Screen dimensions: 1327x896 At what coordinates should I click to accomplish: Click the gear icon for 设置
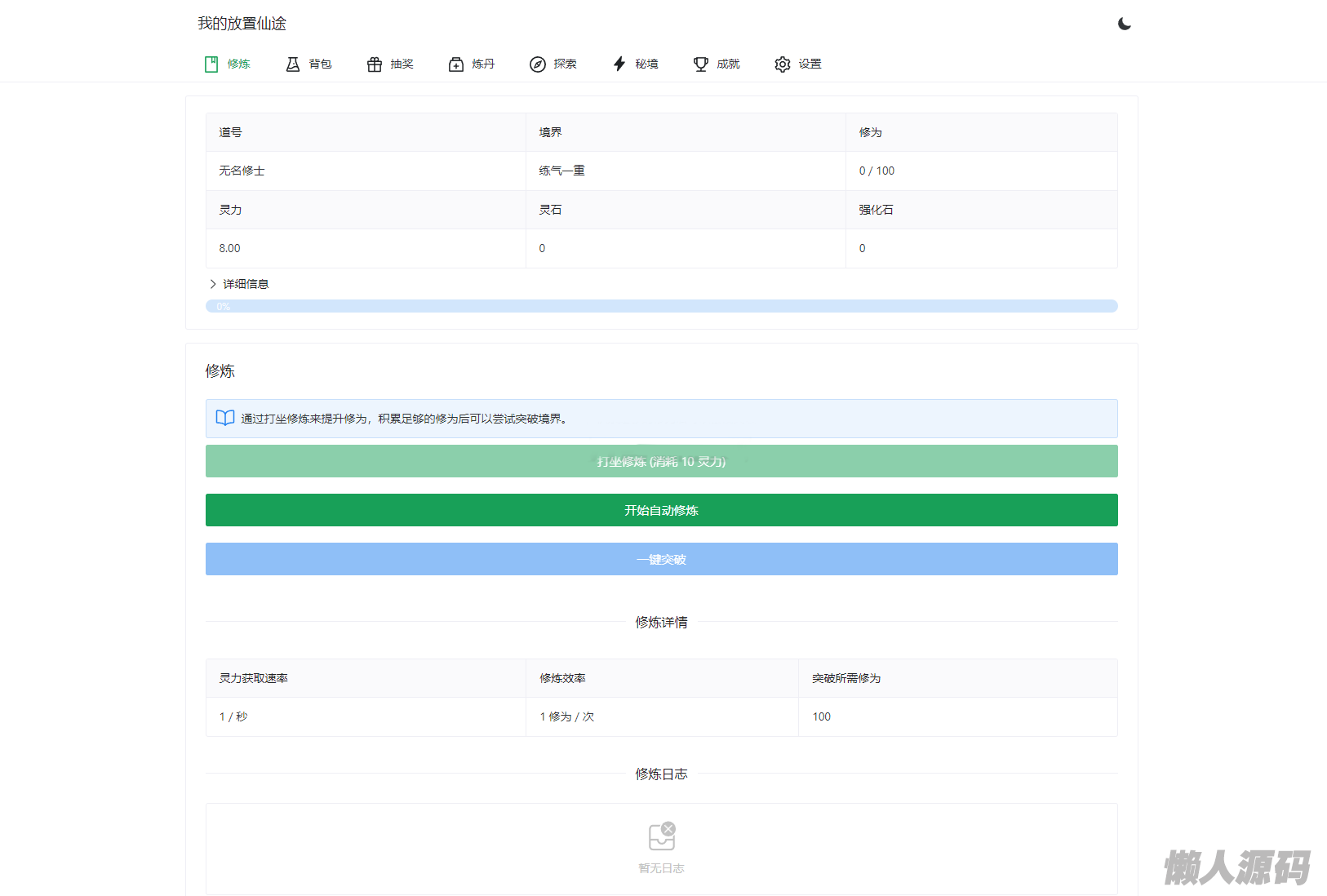[x=783, y=64]
